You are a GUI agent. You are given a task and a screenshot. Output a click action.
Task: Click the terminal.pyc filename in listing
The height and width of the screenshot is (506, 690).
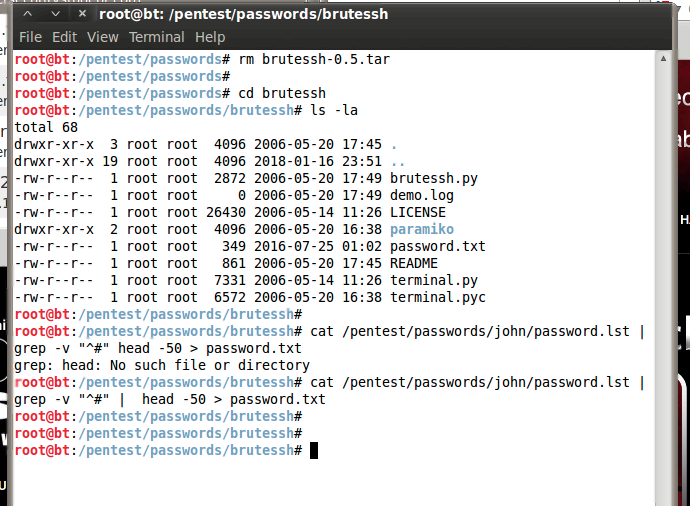pyautogui.click(x=438, y=297)
